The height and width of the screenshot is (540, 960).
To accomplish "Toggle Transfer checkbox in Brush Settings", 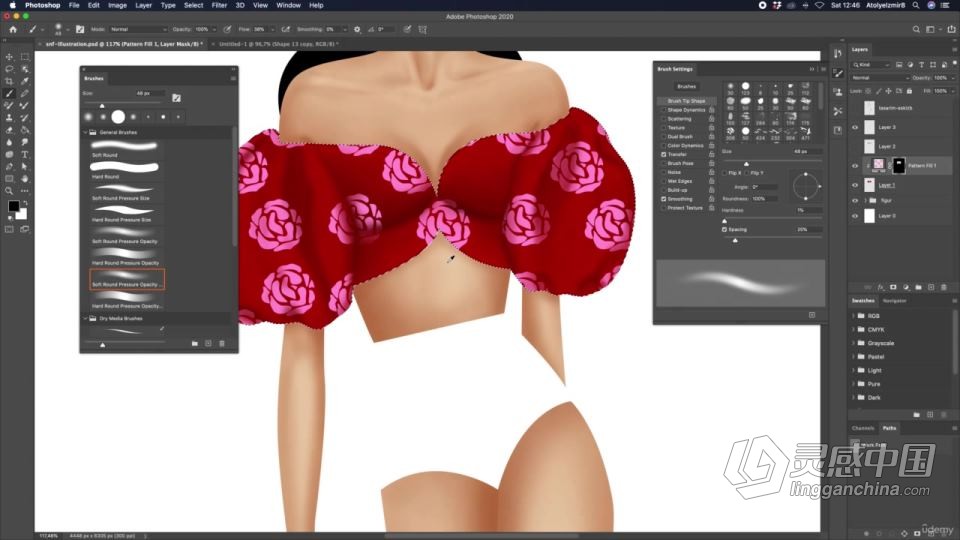I will pos(664,154).
